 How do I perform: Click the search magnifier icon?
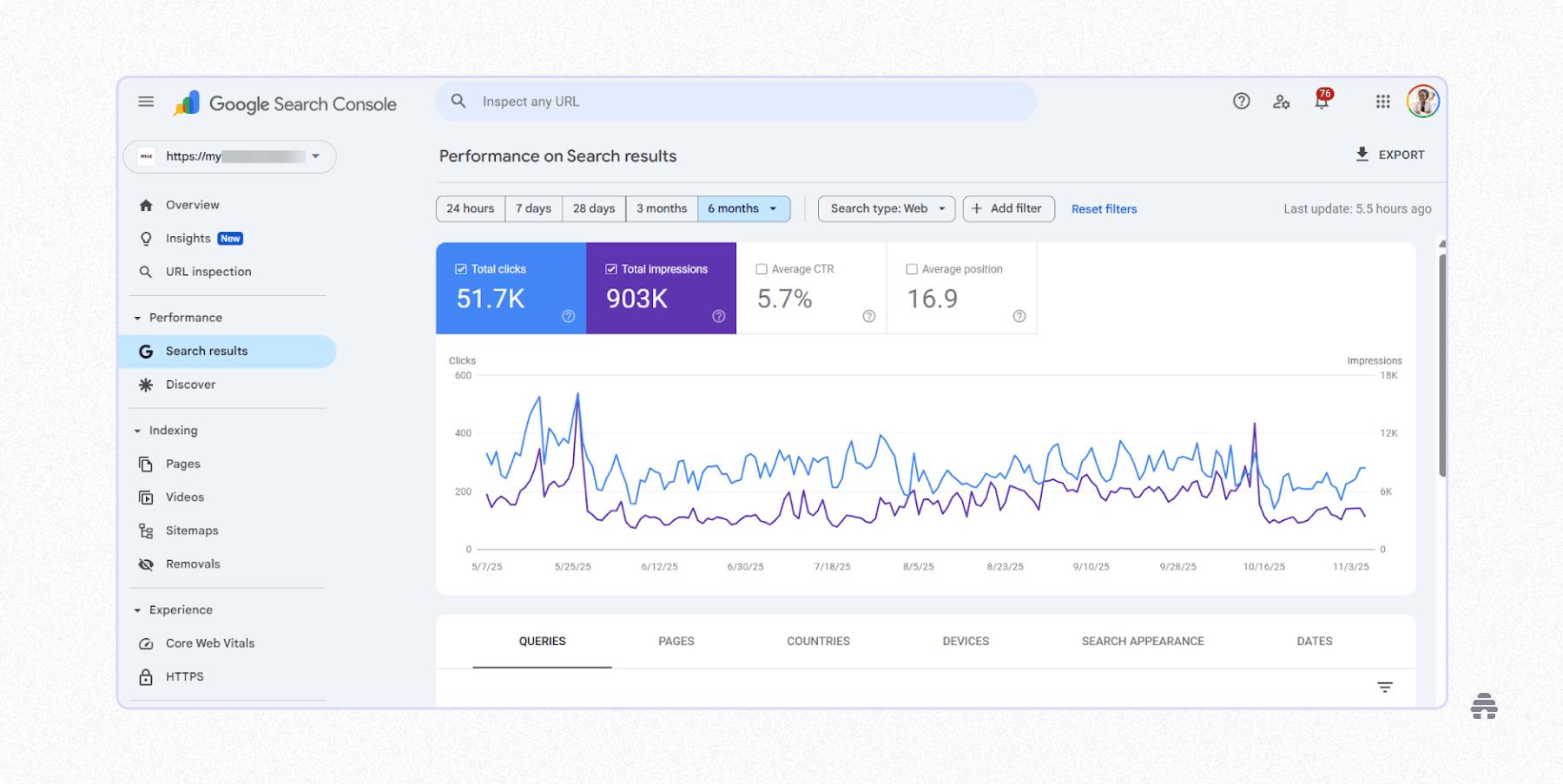click(x=458, y=102)
